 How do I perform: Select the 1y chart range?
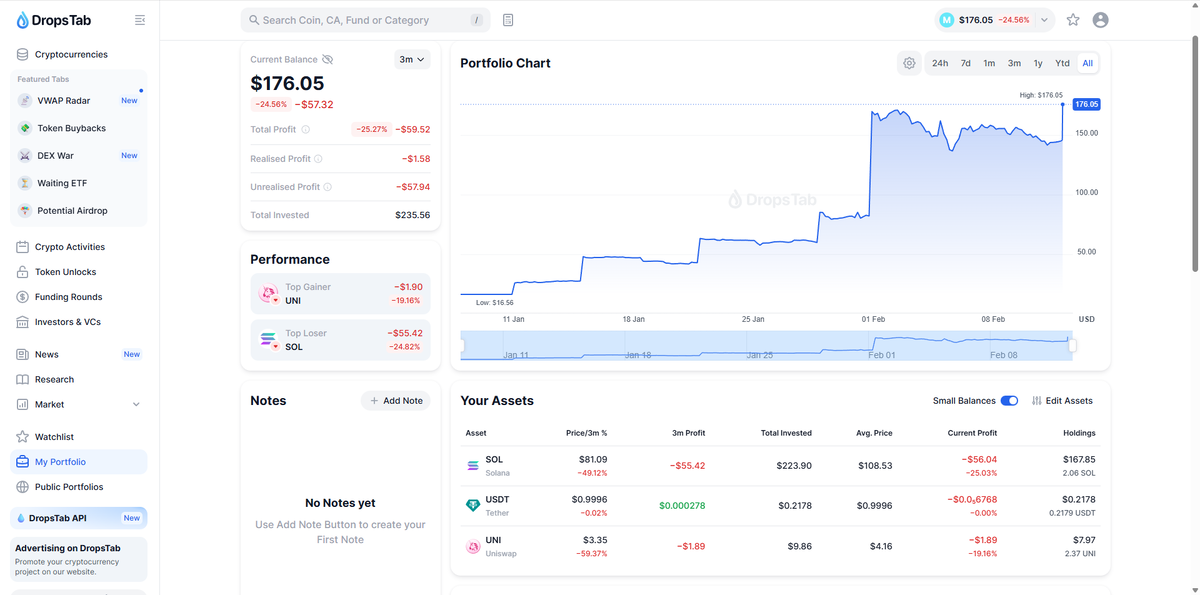click(x=1038, y=63)
